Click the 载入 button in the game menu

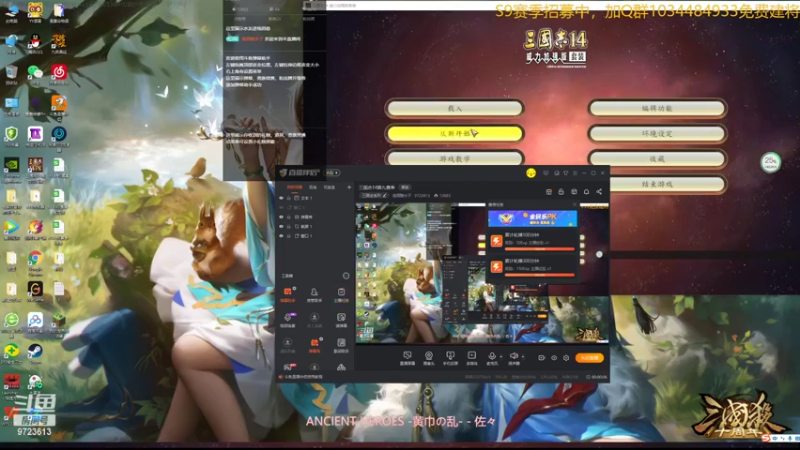455,108
